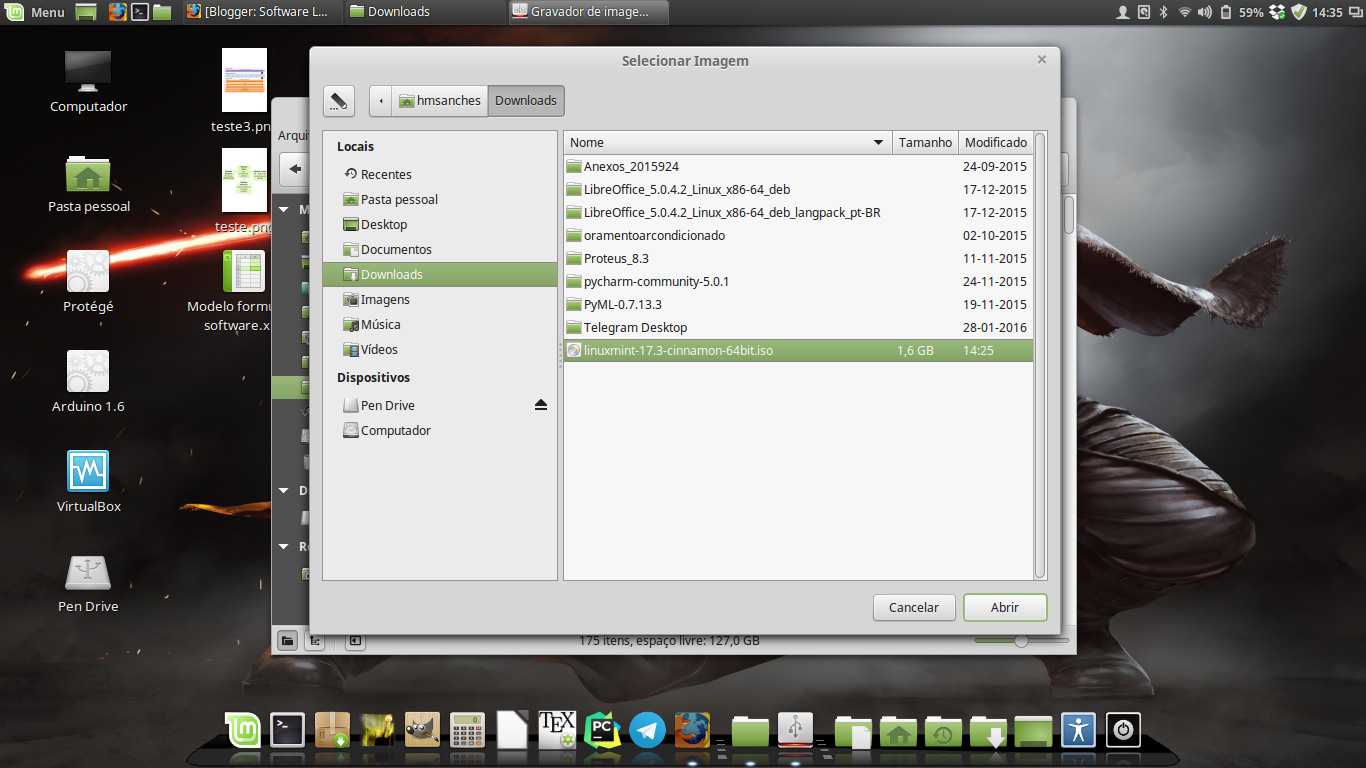Select Computador under Dispositivos
This screenshot has height=768, width=1366.
click(397, 430)
